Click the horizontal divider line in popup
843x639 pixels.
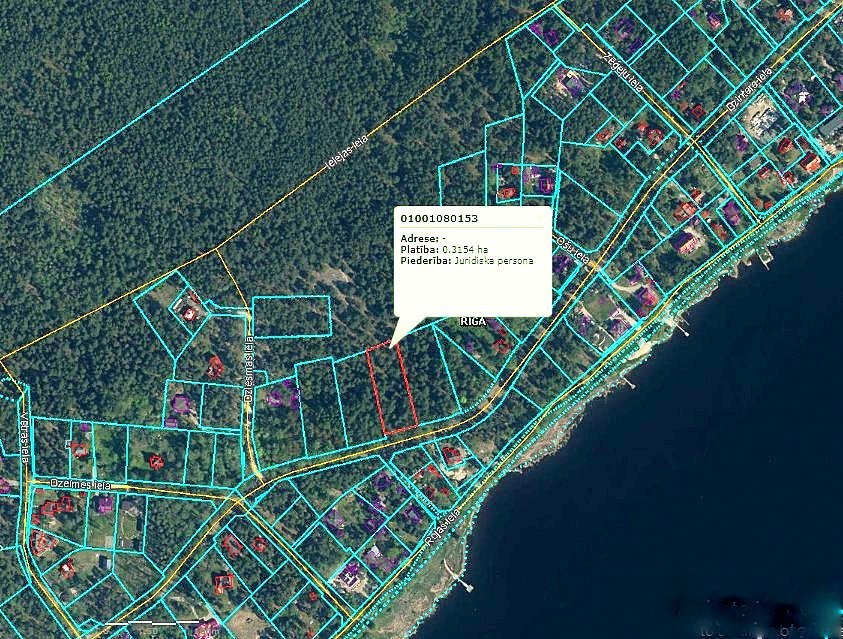(472, 228)
